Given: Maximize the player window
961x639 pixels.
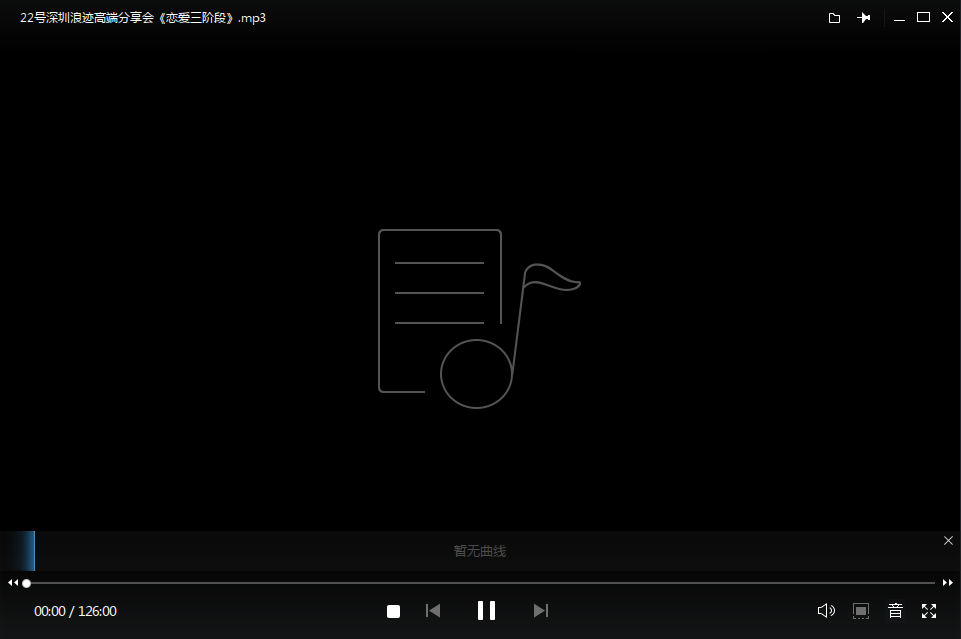Looking at the screenshot, I should (923, 17).
